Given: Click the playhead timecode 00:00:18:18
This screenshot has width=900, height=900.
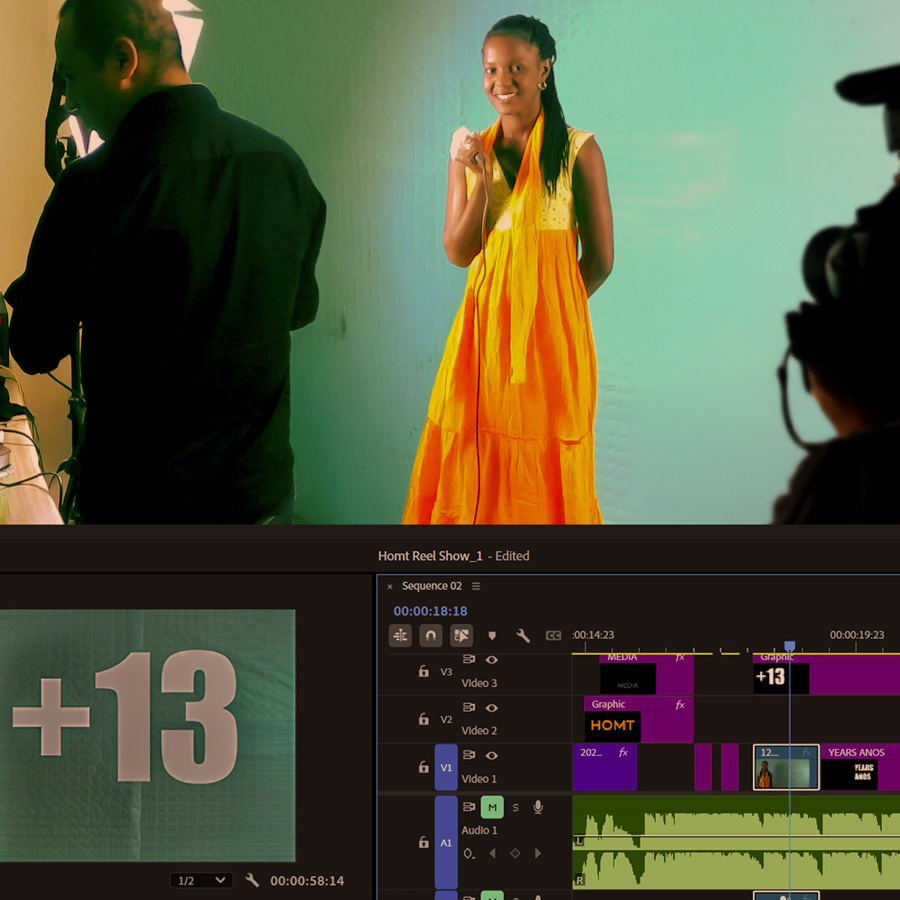Looking at the screenshot, I should point(430,611).
